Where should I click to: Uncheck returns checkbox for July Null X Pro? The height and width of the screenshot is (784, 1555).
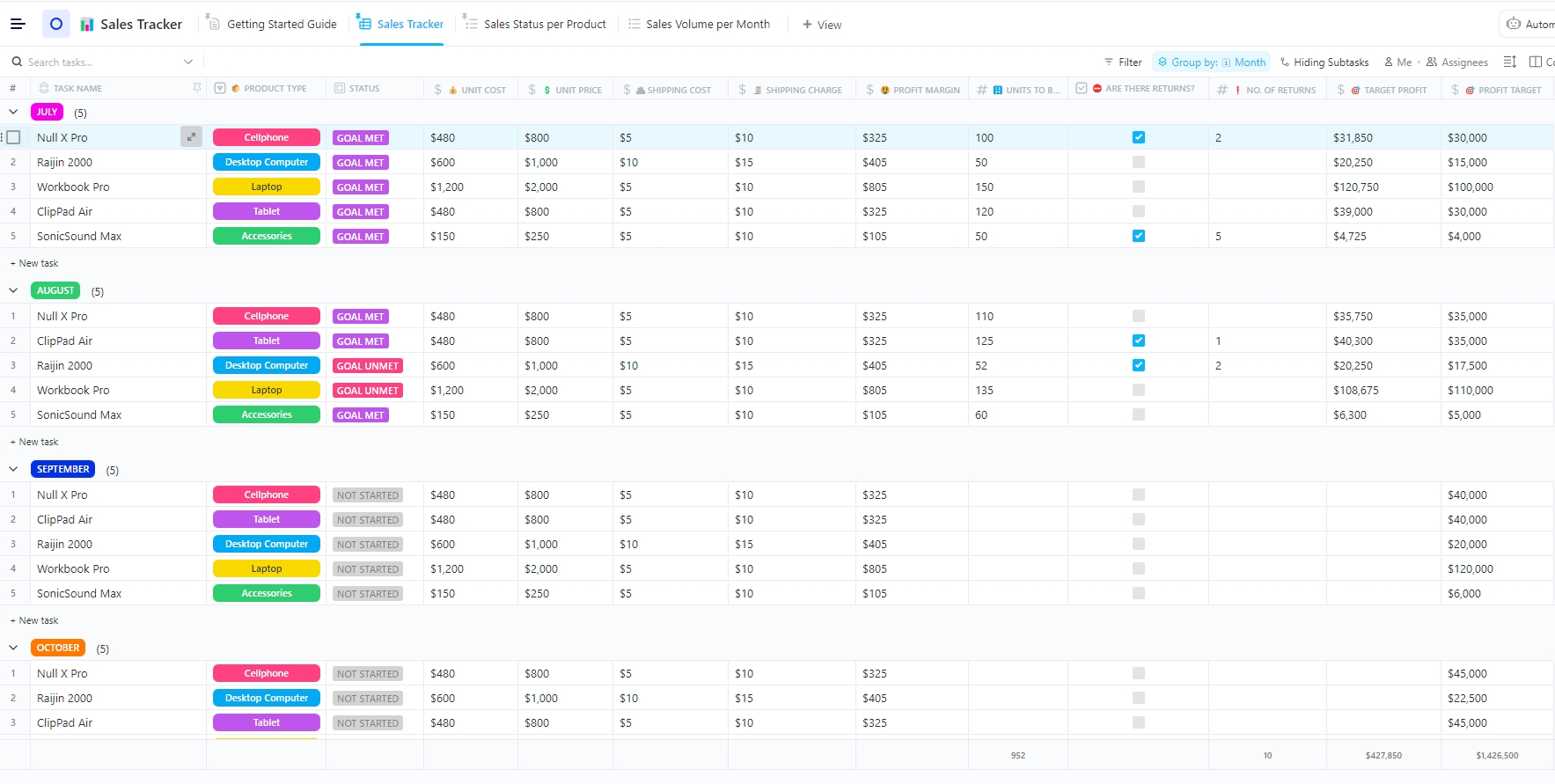(1139, 137)
